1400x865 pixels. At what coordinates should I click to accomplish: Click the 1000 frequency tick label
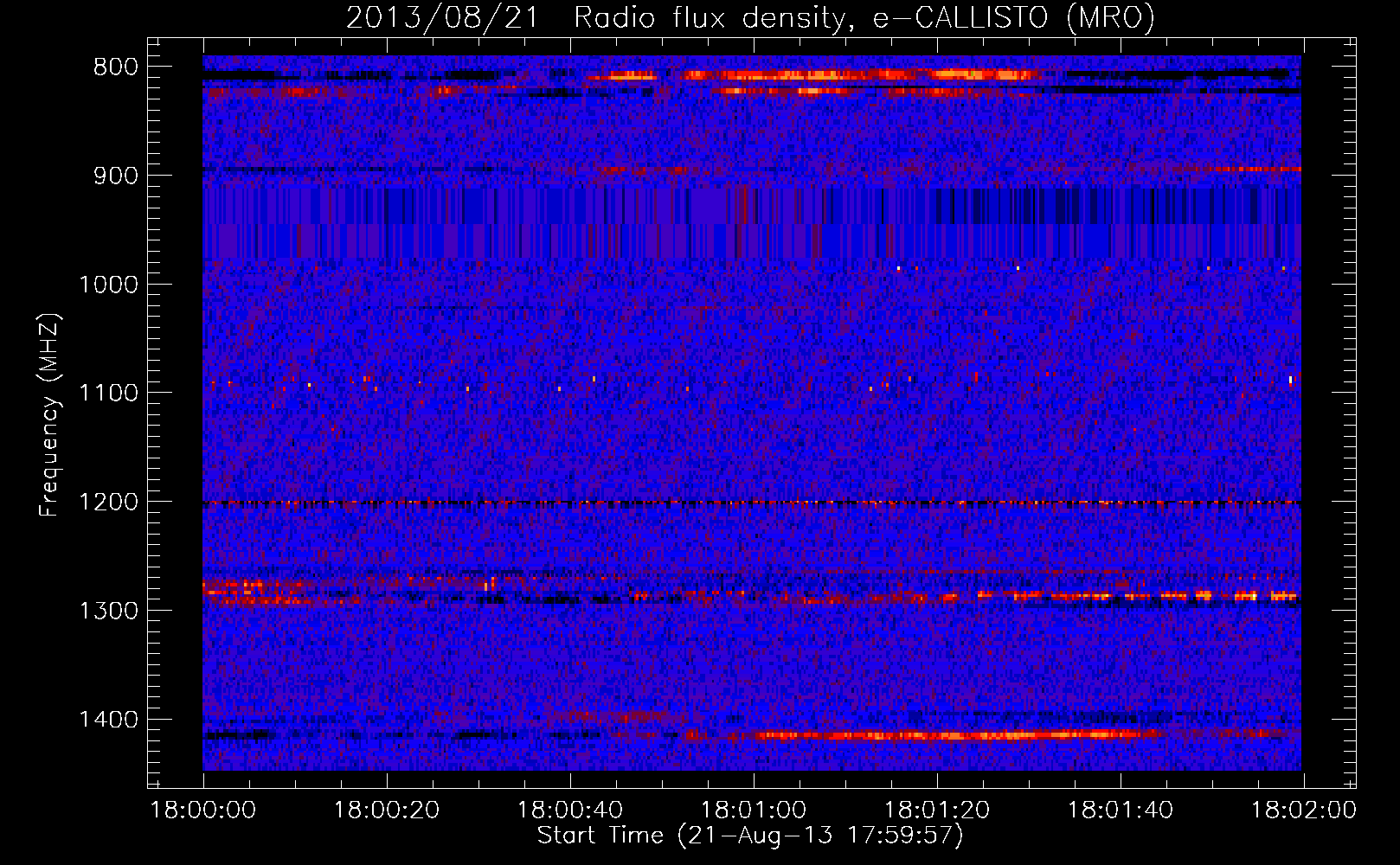click(x=108, y=285)
